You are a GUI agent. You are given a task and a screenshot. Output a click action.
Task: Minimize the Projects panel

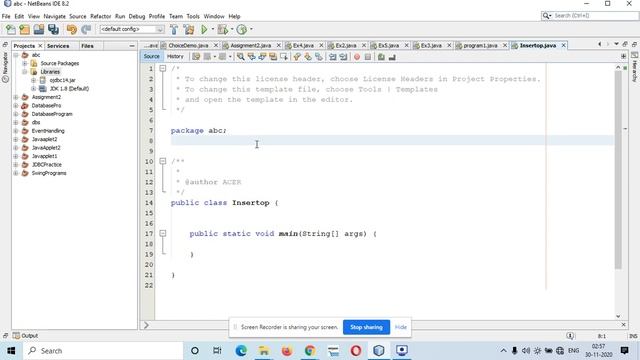132,46
